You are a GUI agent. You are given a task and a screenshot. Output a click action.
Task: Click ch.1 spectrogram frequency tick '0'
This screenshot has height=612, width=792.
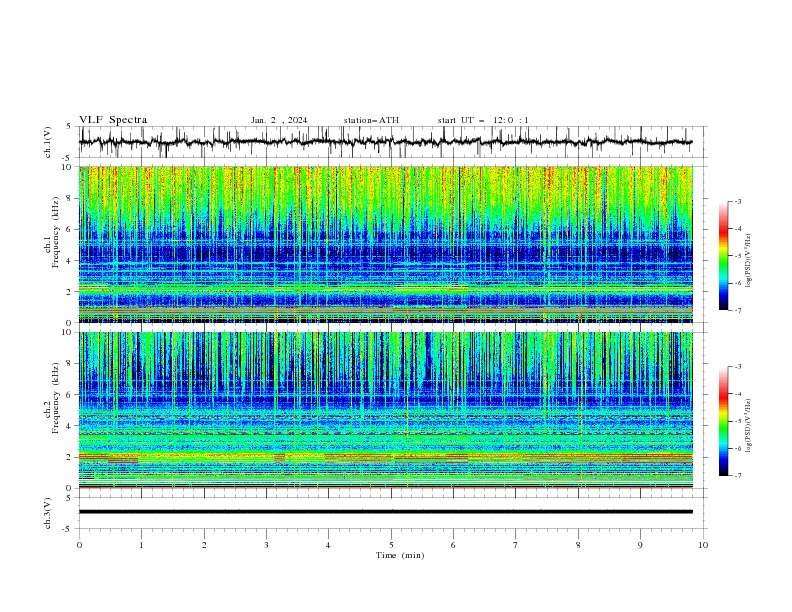pyautogui.click(x=71, y=322)
